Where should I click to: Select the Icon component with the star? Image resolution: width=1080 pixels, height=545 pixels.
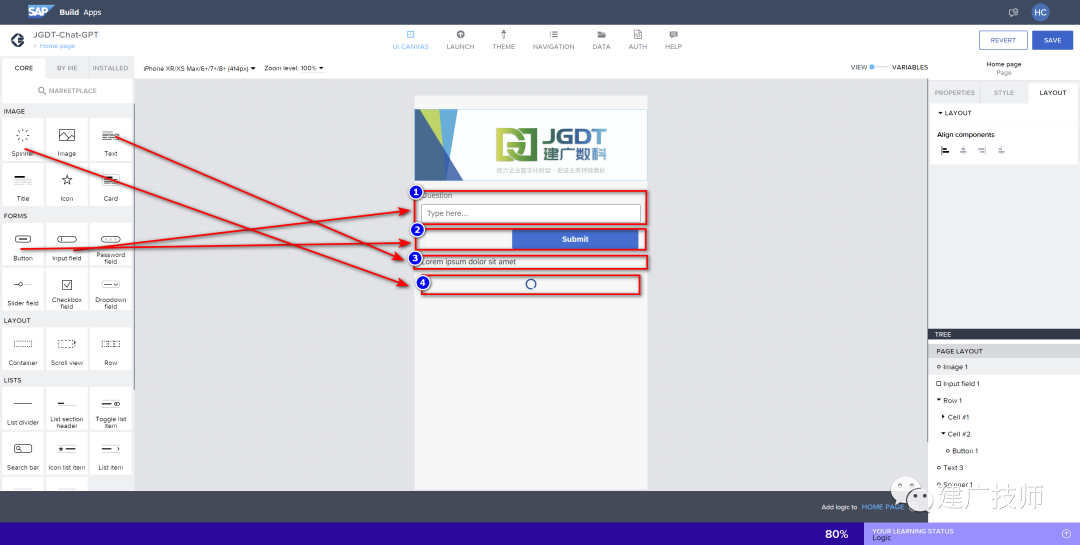pyautogui.click(x=67, y=185)
